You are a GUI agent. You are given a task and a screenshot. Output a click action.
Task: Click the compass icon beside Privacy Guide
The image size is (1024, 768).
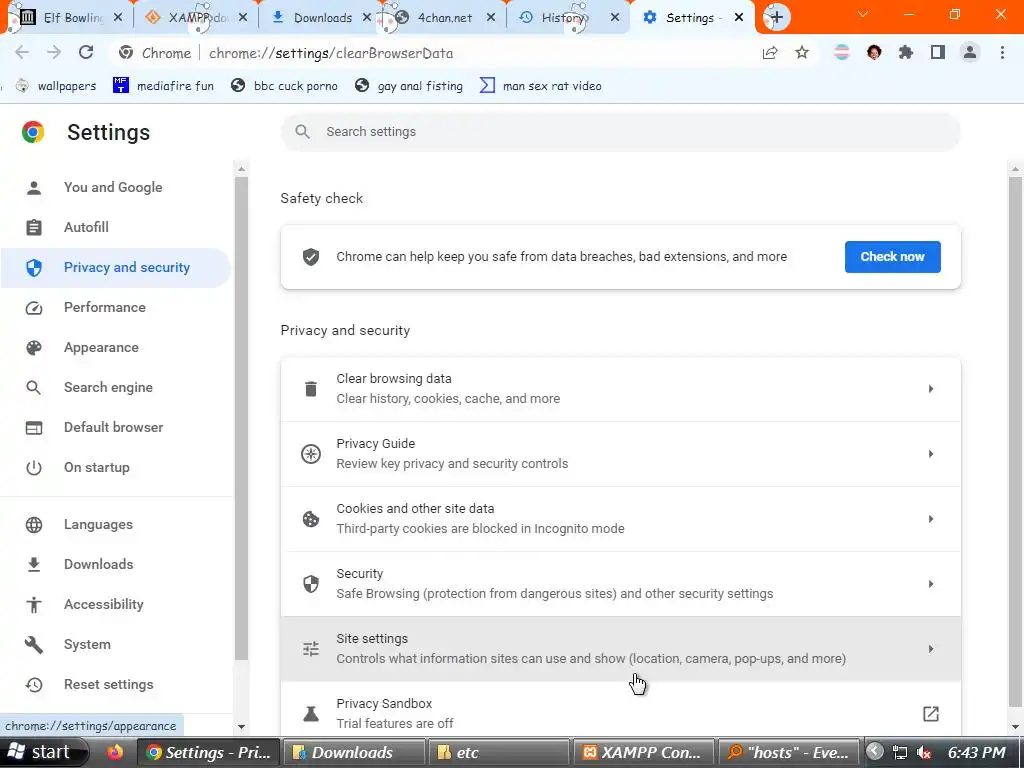tap(311, 454)
